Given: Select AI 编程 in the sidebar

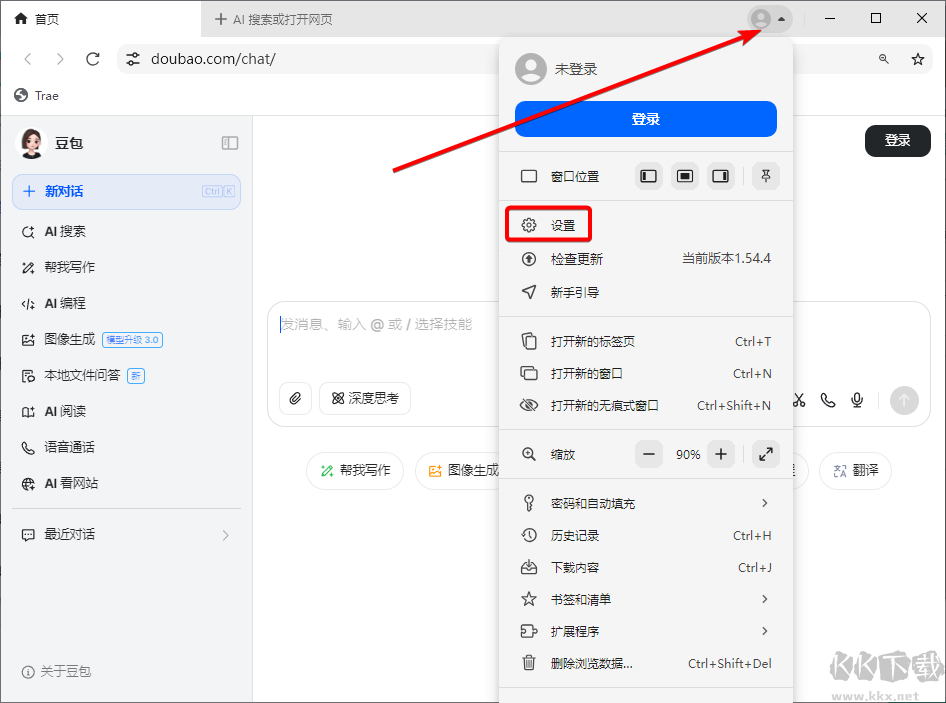Looking at the screenshot, I should tap(67, 303).
